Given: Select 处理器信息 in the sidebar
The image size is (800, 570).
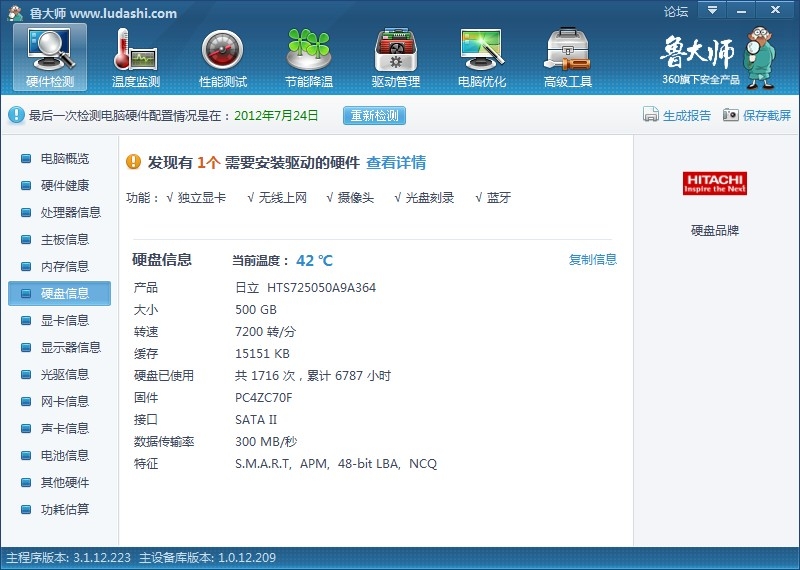Looking at the screenshot, I should click(70, 213).
